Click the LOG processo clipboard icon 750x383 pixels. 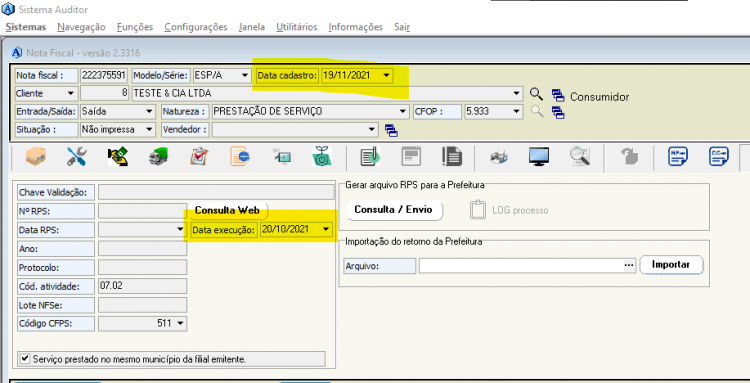478,209
